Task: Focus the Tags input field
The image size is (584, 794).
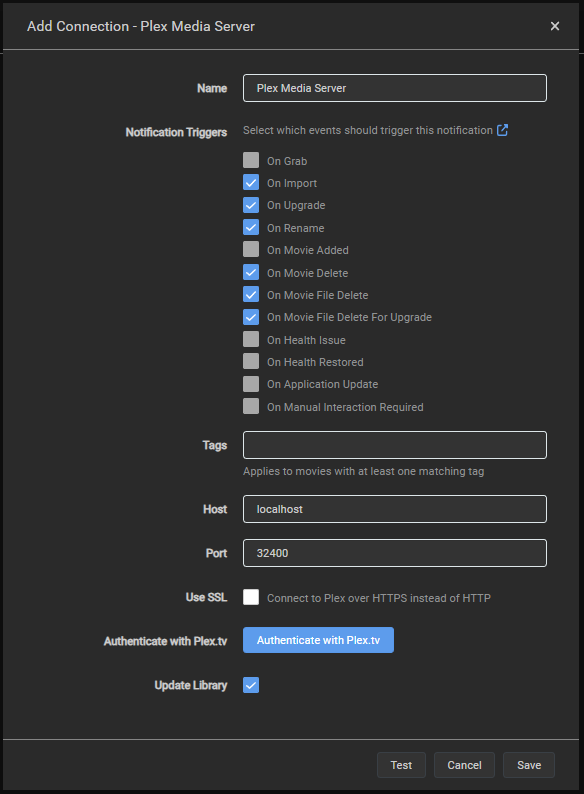Action: click(395, 445)
